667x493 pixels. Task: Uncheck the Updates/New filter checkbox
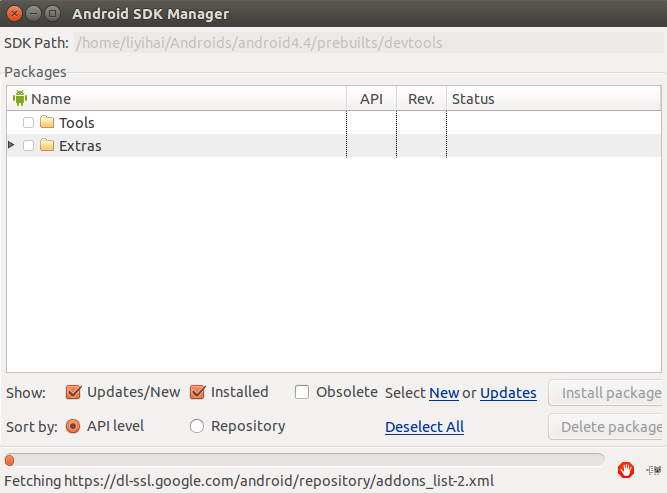74,392
